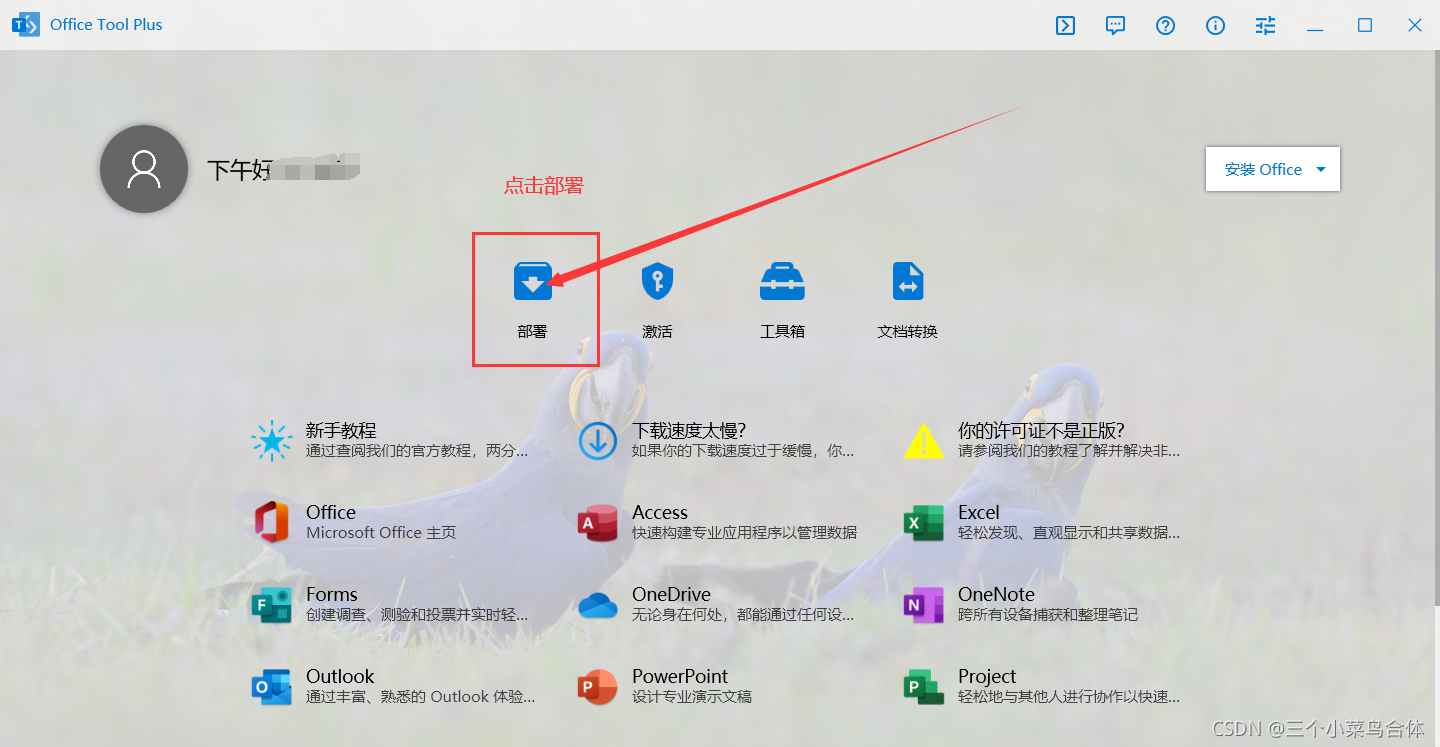This screenshot has height=747, width=1440.
Task: Open the command/terminal icon in the title bar
Action: [x=1065, y=25]
